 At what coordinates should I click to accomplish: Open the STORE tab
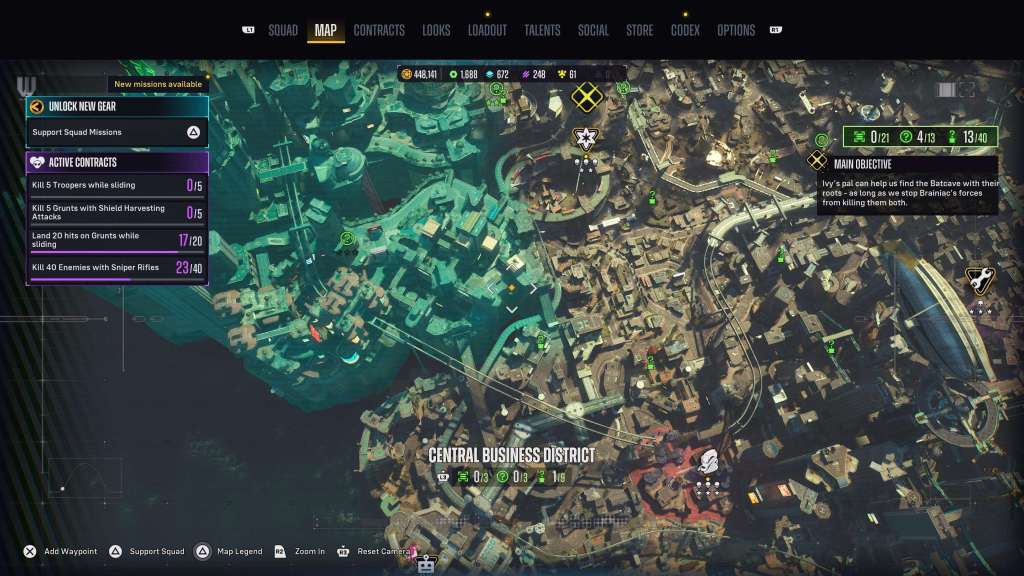639,30
